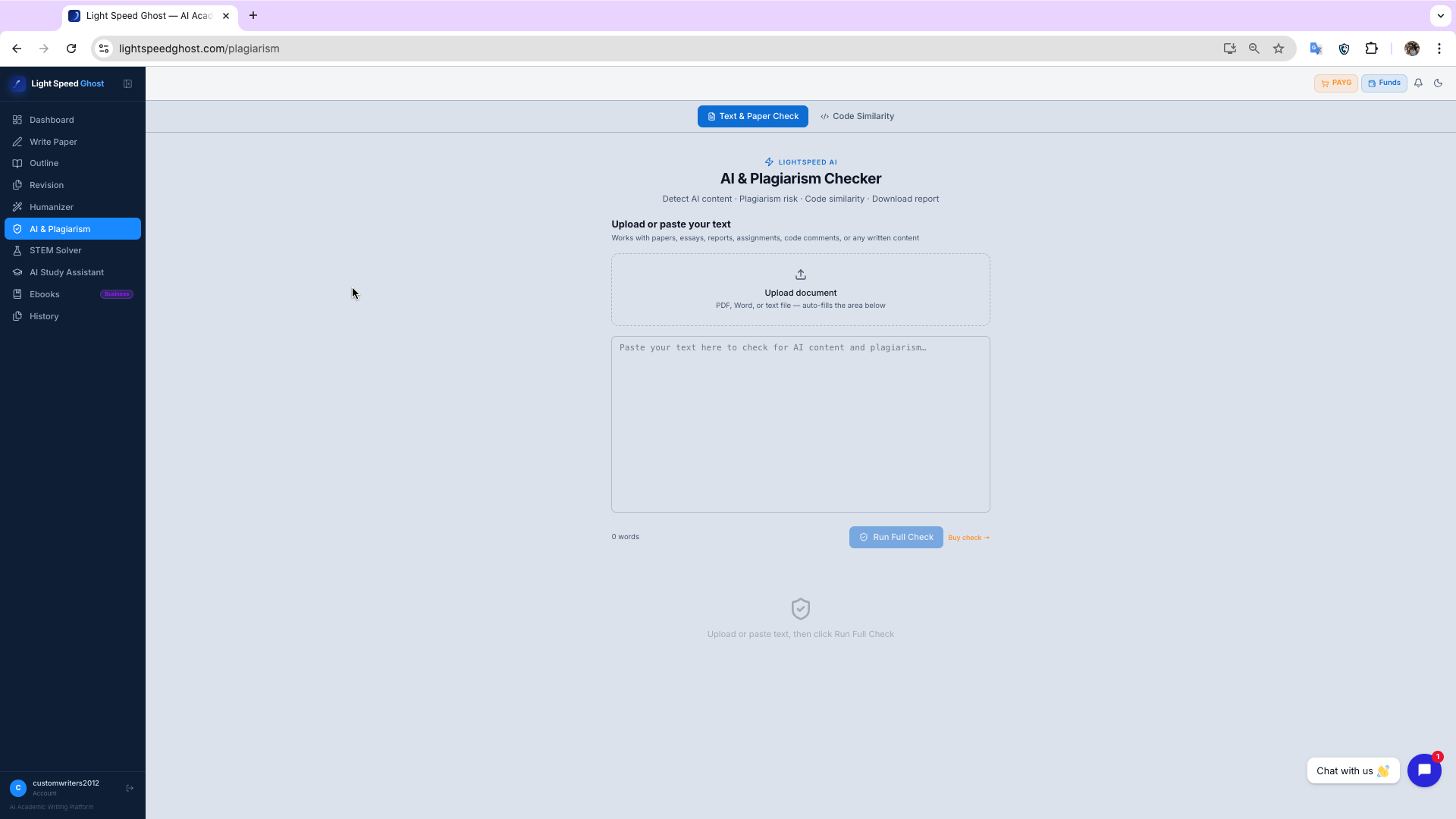The width and height of the screenshot is (1456, 819).
Task: Click the Light Speed Ghost logo
Action: (58, 83)
